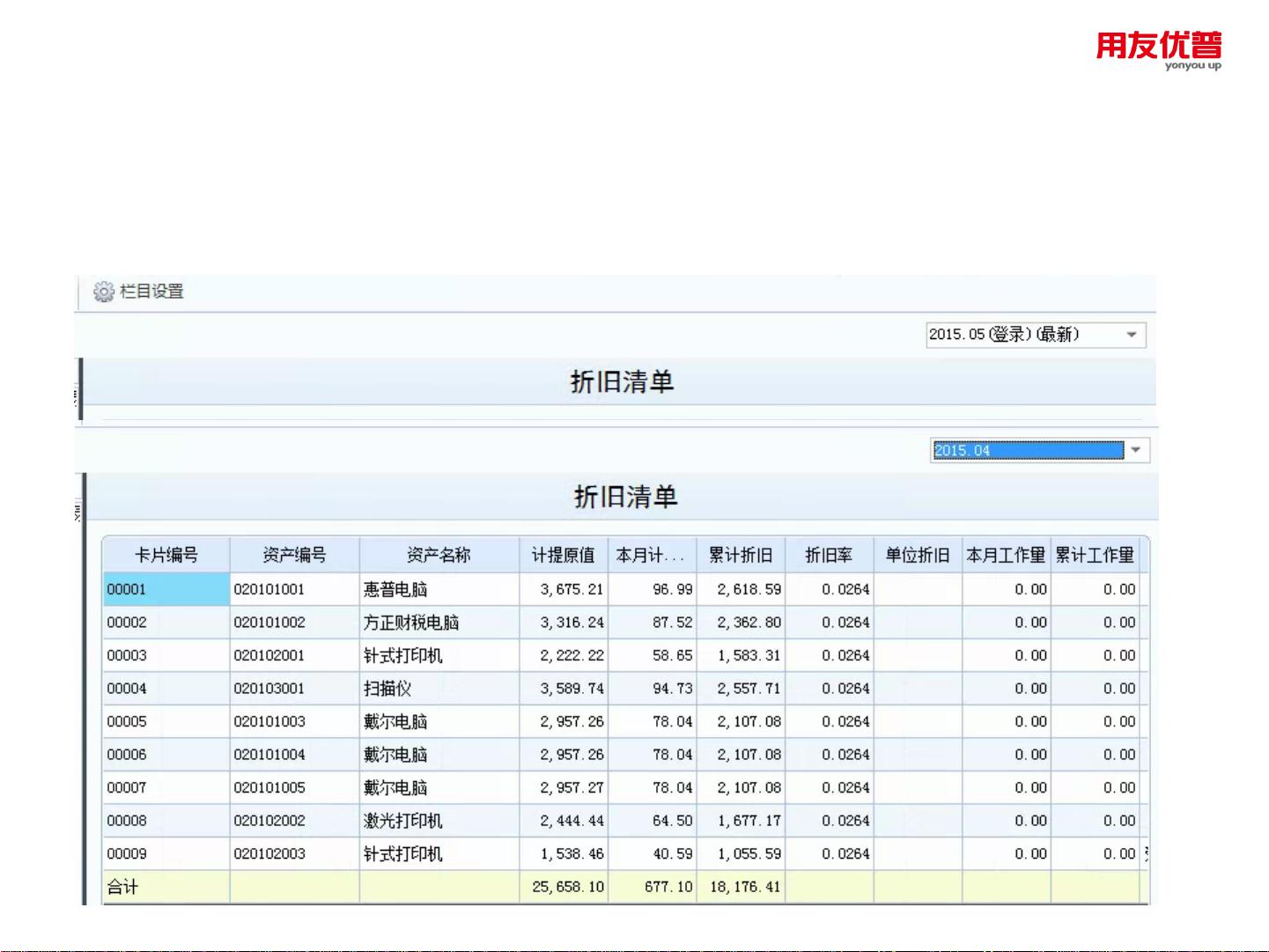Click the 单位折旧 column header
The image size is (1269, 952).
coord(918,555)
